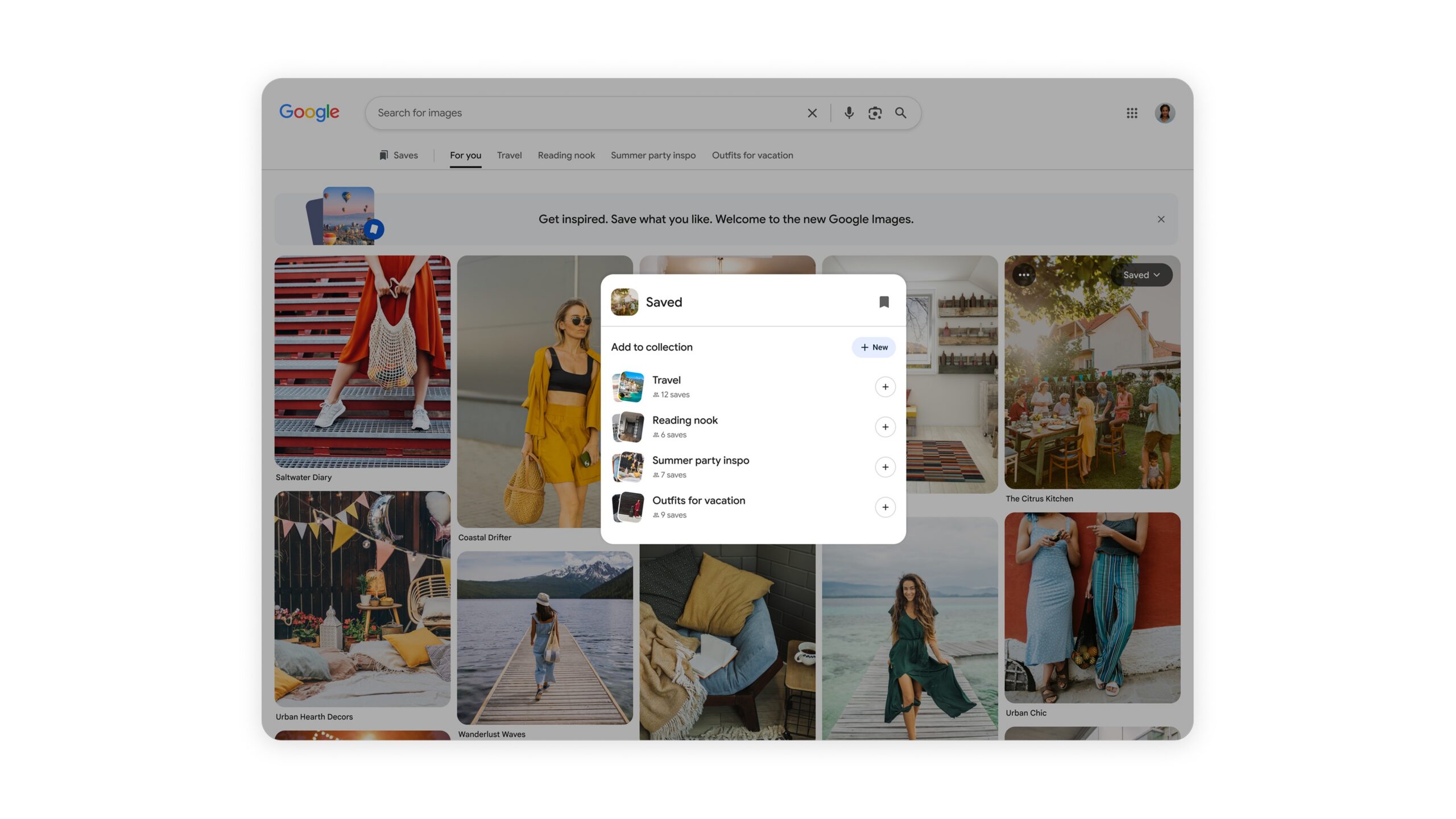1456x819 pixels.
Task: Click The Citrus Kitchen source label
Action: tap(1039, 499)
